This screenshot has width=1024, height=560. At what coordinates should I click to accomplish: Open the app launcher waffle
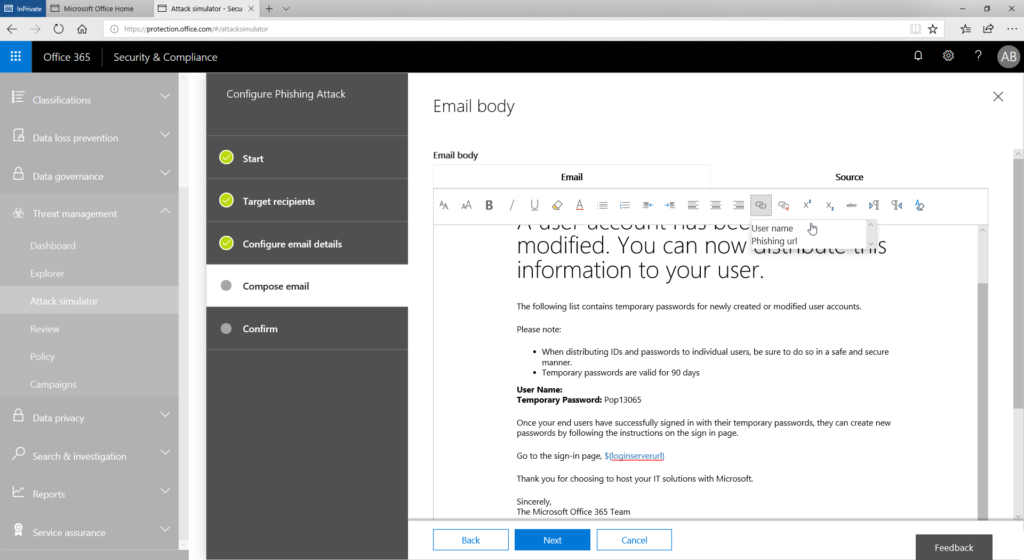(16, 57)
